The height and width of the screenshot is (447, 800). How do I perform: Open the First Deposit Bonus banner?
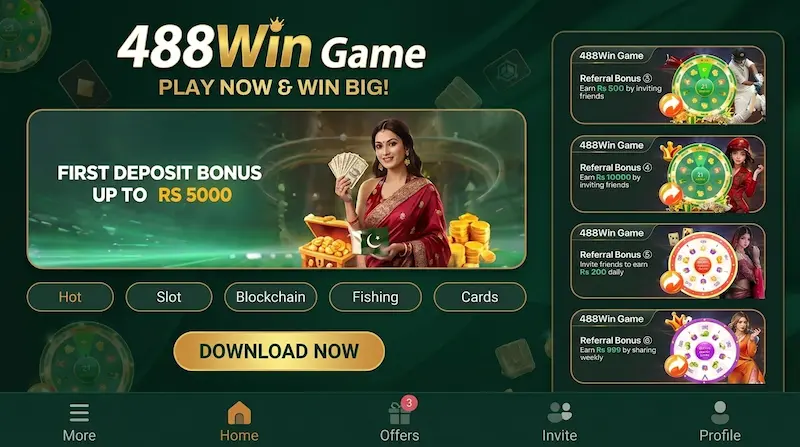pyautogui.click(x=277, y=189)
